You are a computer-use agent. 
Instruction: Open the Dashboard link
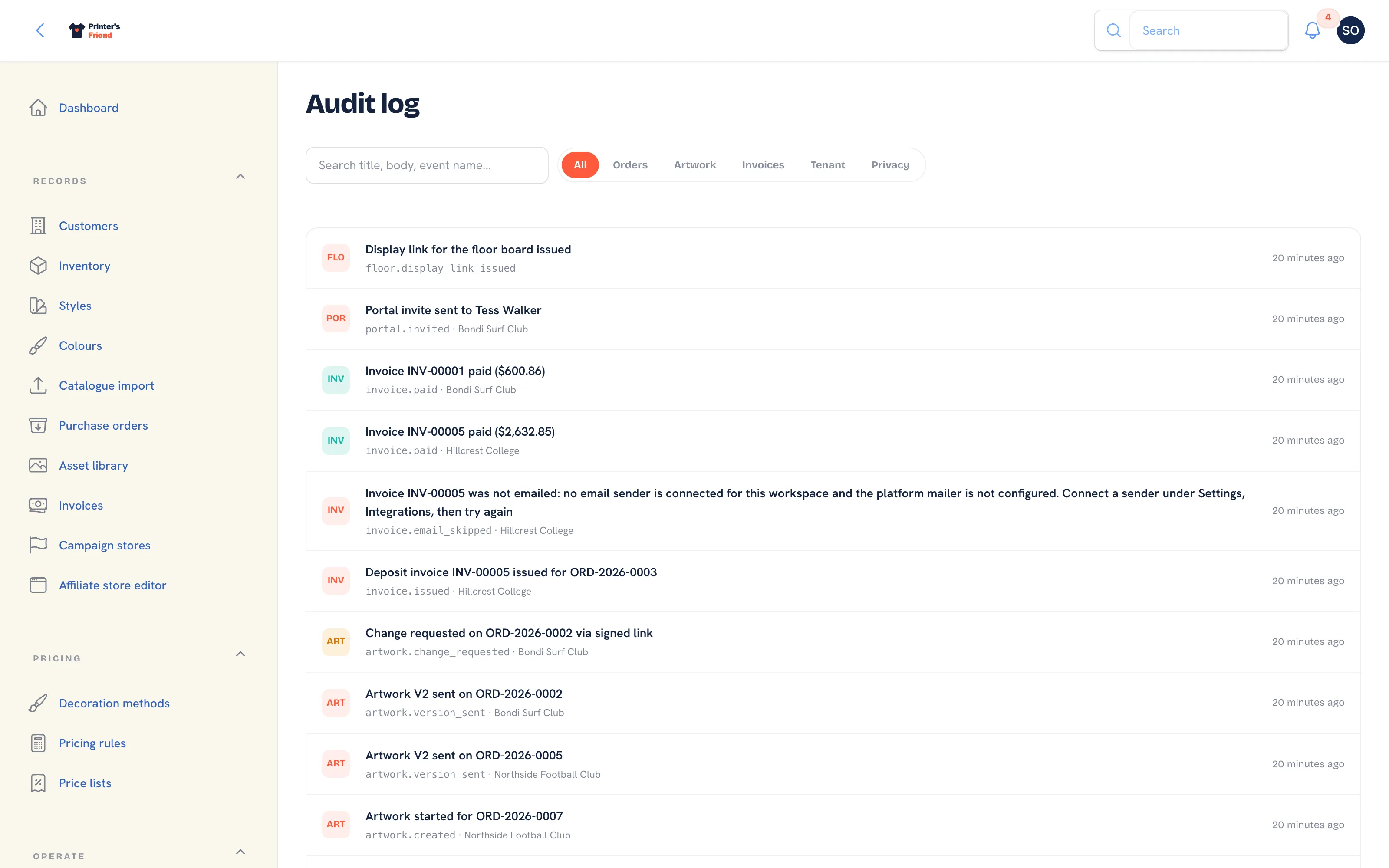click(x=89, y=108)
